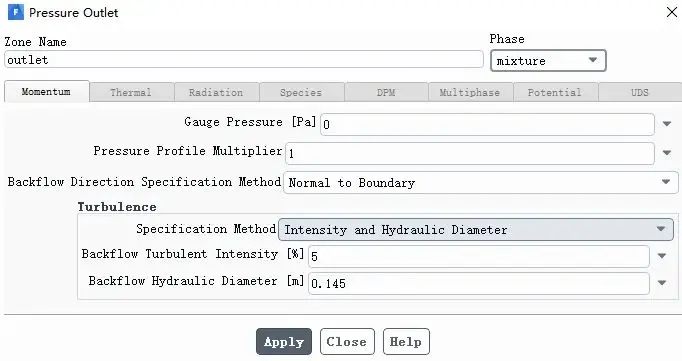682x361 pixels.
Task: Open the Backflow Hydraulic Diameter options arrow
Action: (662, 283)
